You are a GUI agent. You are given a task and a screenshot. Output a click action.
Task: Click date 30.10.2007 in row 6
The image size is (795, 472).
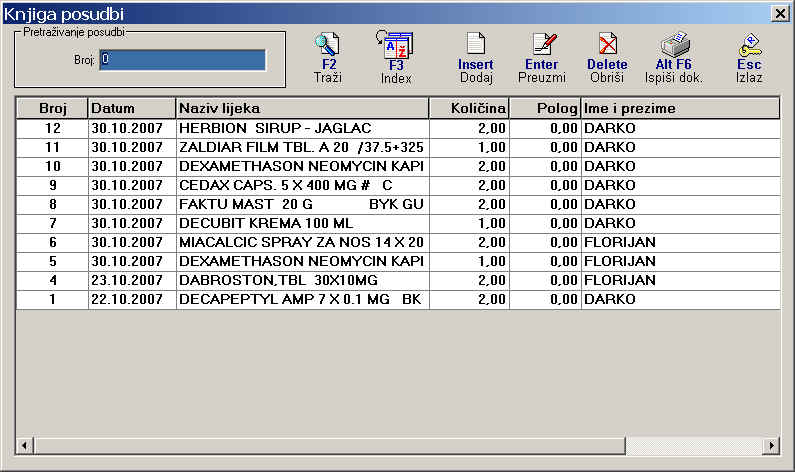click(x=127, y=242)
